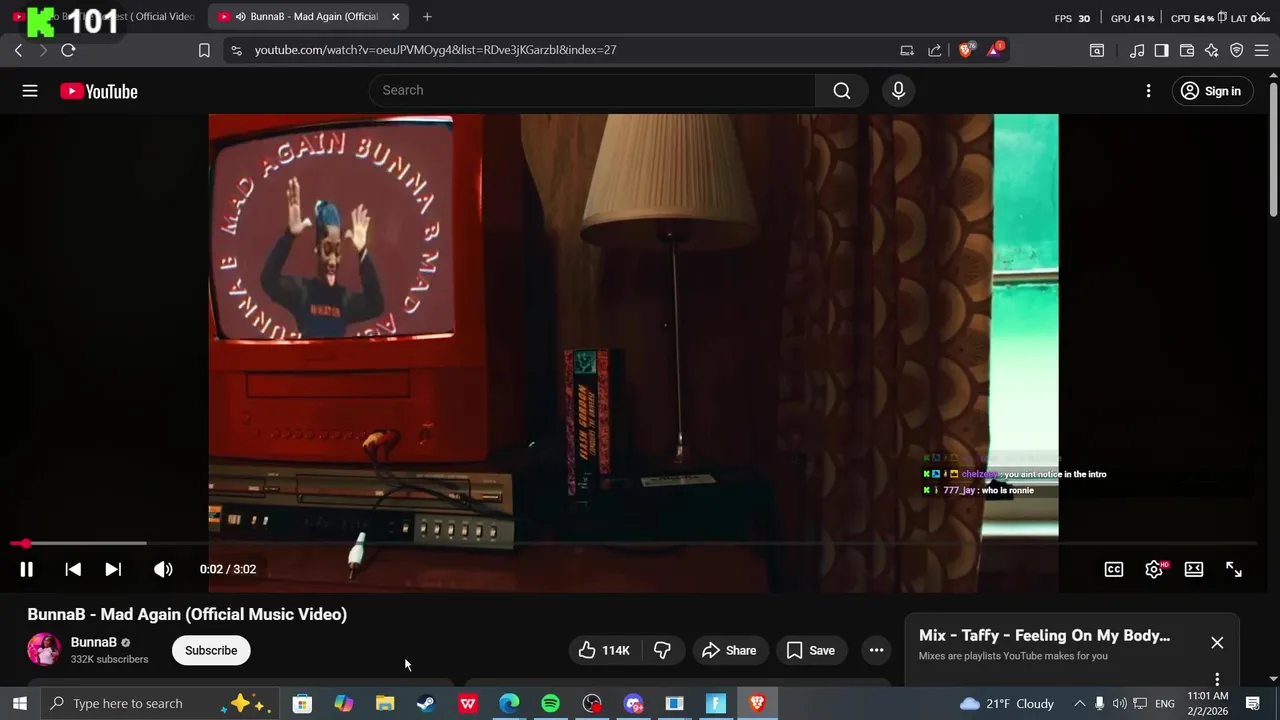This screenshot has height=720, width=1280.
Task: Open player settings gear
Action: pos(1154,569)
